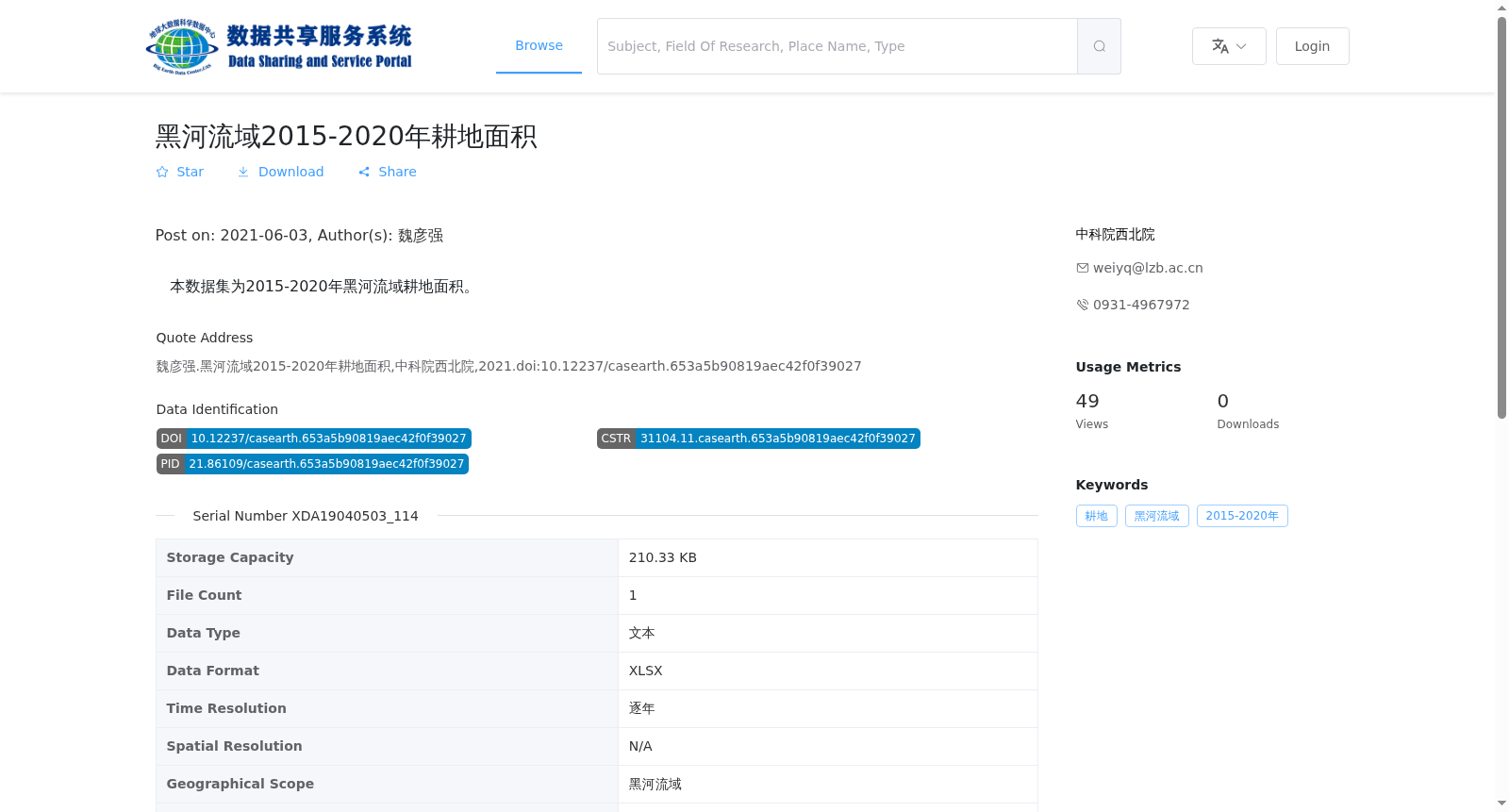Click the File Count row label
The width and height of the screenshot is (1509, 812).
(x=204, y=595)
